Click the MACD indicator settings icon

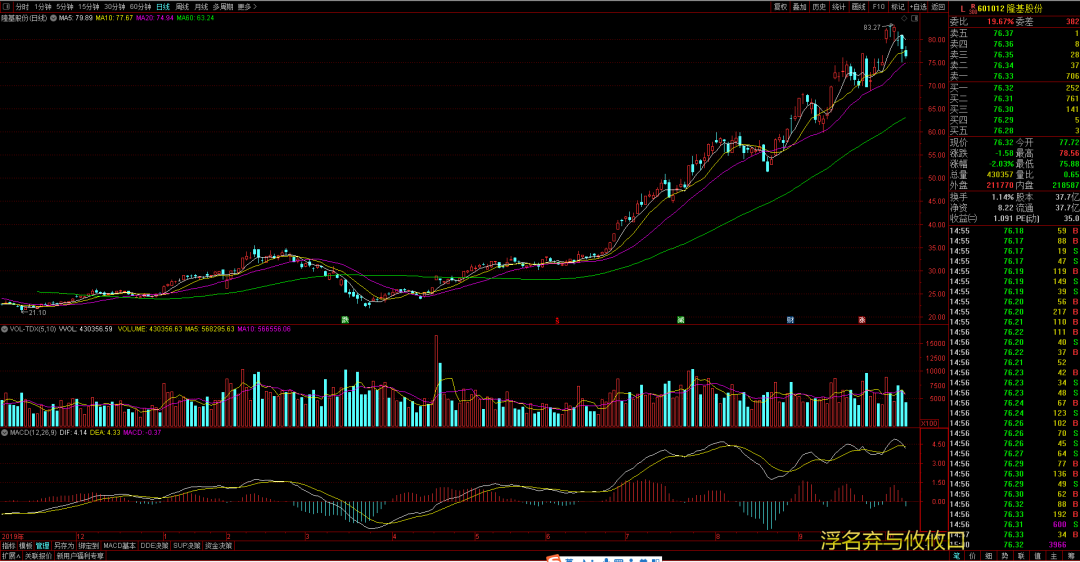4,433
